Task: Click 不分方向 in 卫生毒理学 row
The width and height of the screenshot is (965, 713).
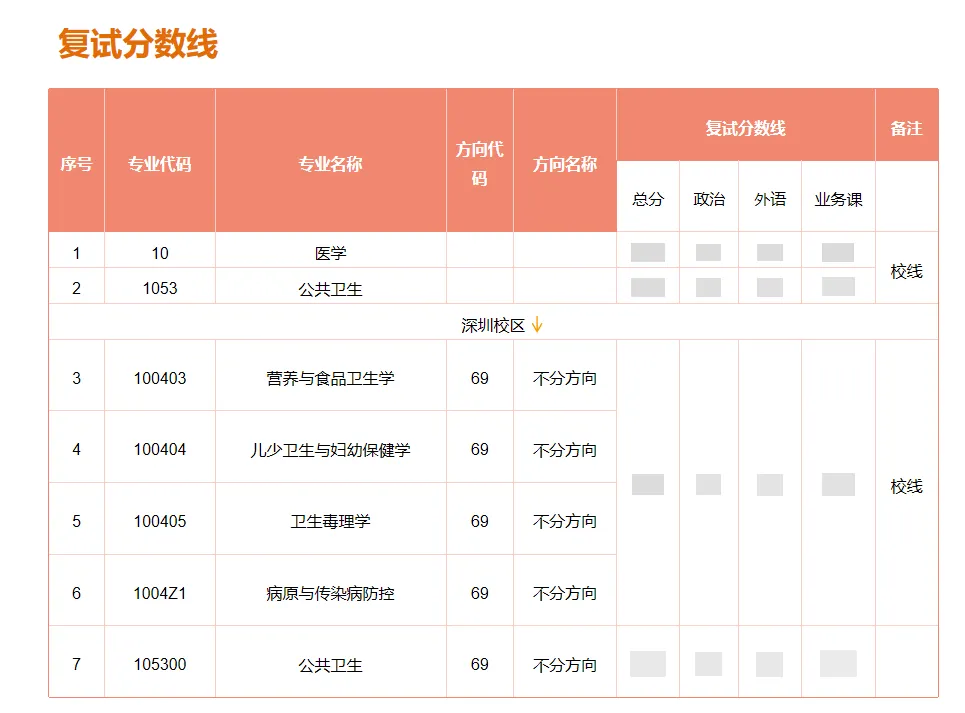Action: click(564, 521)
